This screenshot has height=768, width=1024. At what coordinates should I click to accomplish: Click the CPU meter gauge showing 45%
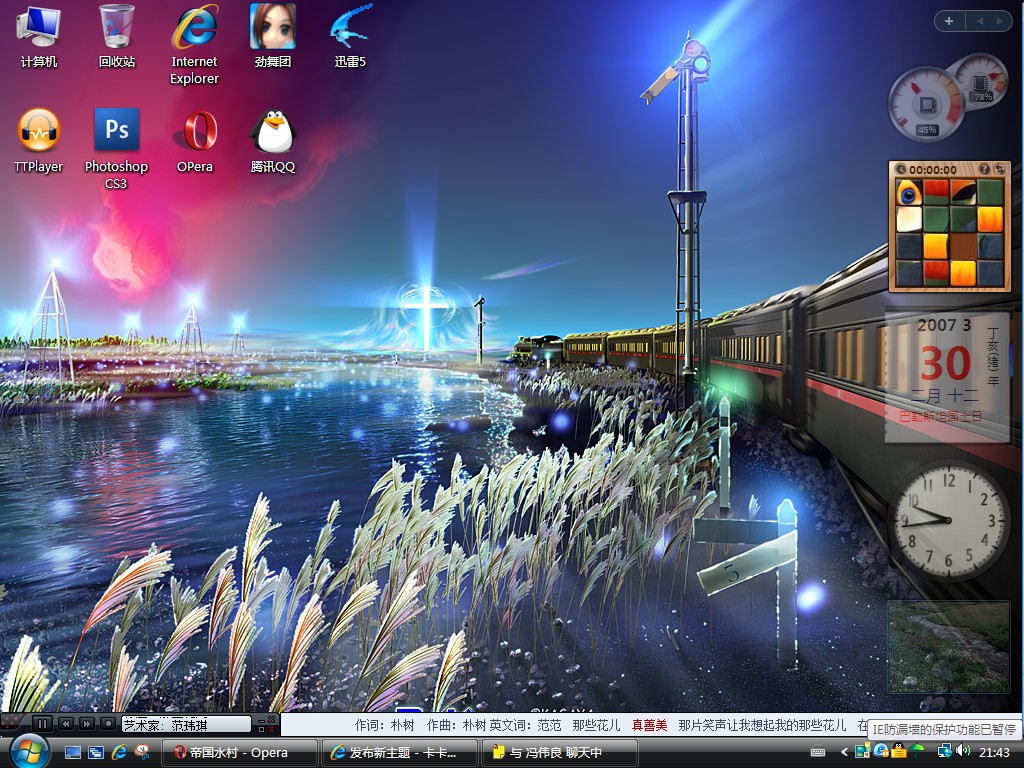925,104
